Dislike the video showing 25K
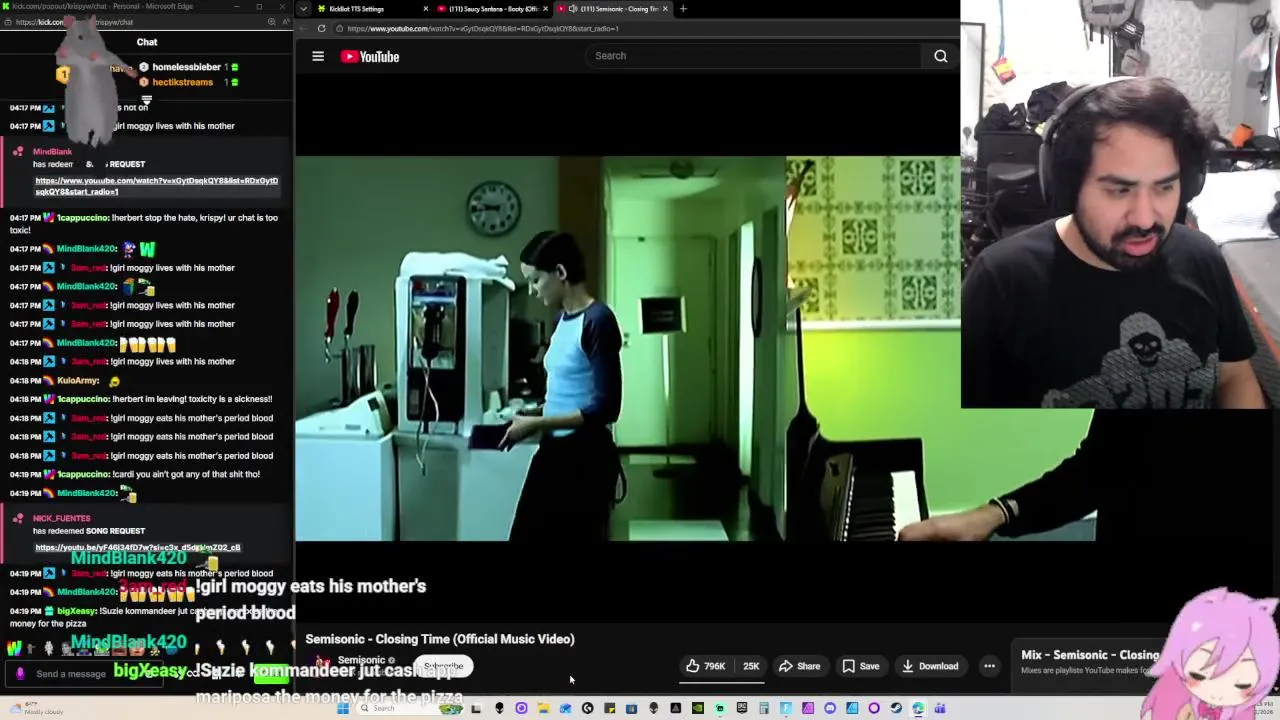This screenshot has width=1280, height=720. (x=750, y=666)
